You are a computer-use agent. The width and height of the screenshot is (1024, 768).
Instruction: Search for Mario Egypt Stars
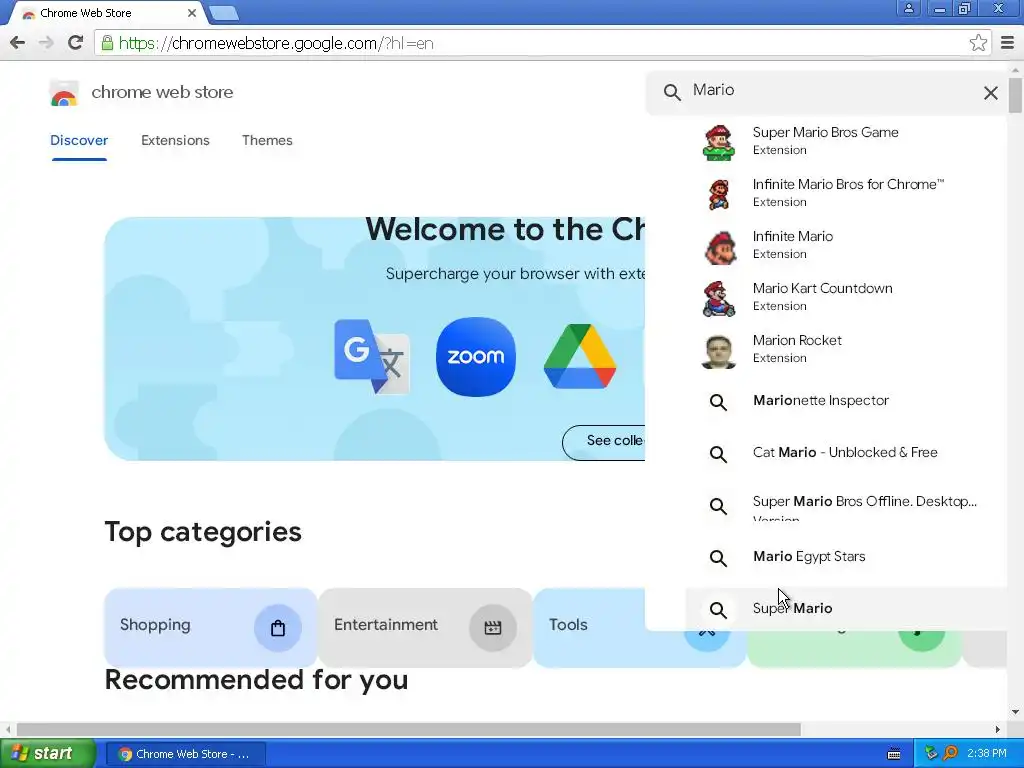pos(809,556)
